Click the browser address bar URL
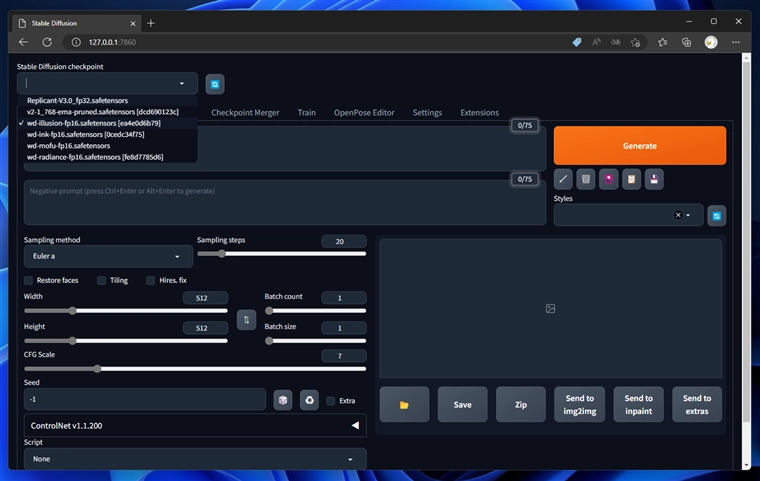Image resolution: width=760 pixels, height=481 pixels. coord(112,42)
